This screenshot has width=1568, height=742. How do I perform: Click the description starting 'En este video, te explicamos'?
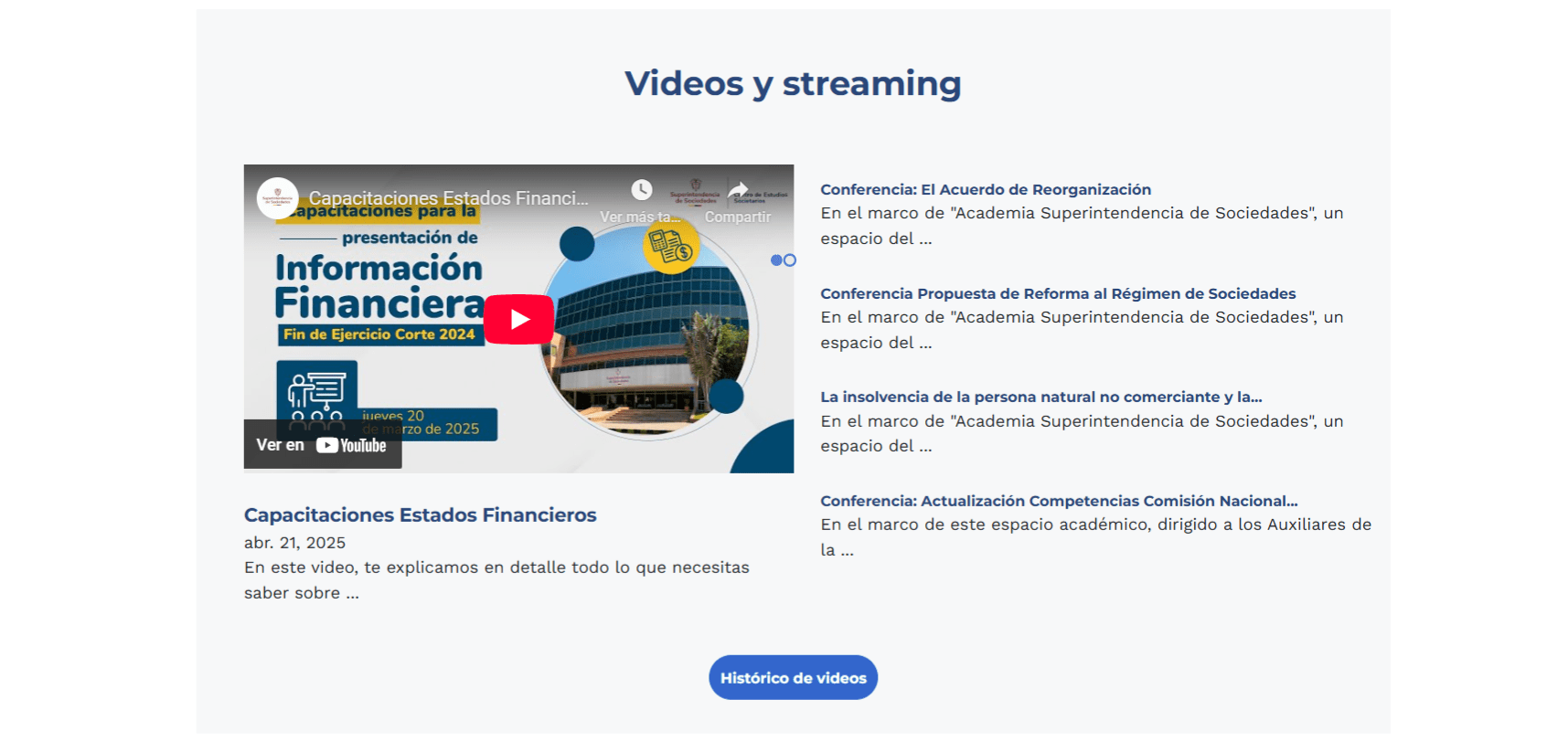click(496, 580)
